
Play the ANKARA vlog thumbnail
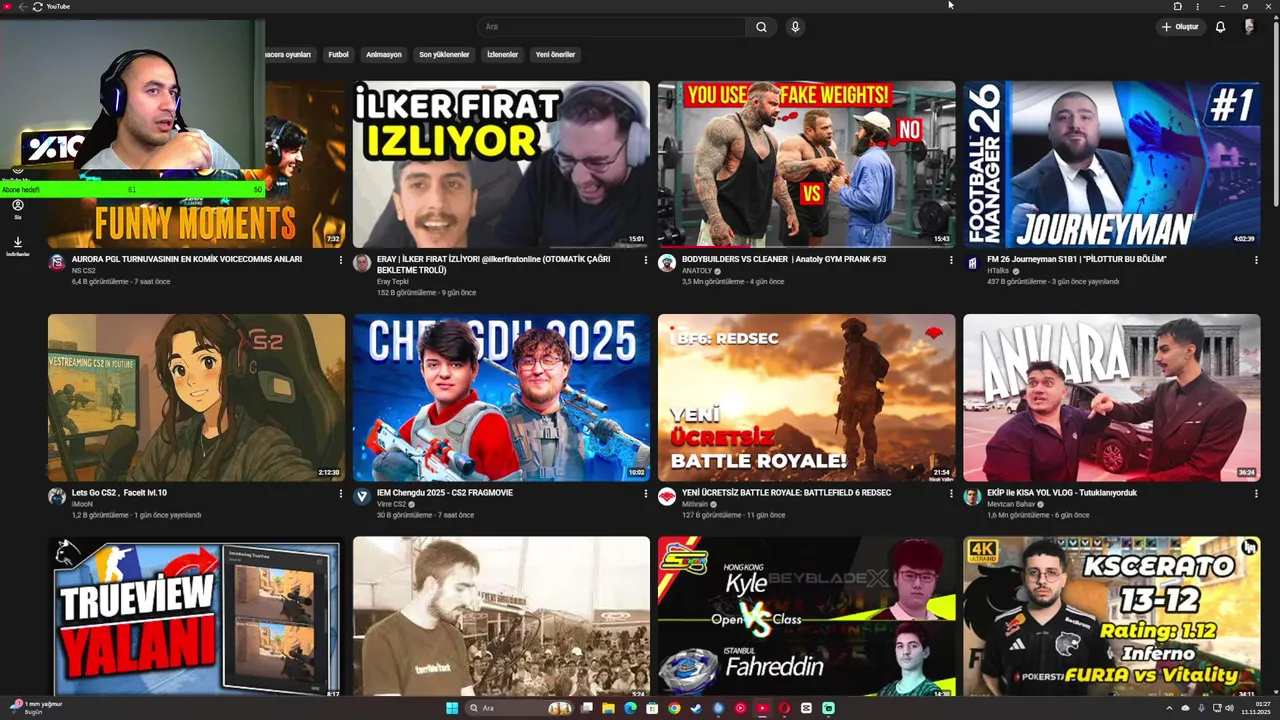tap(1111, 398)
